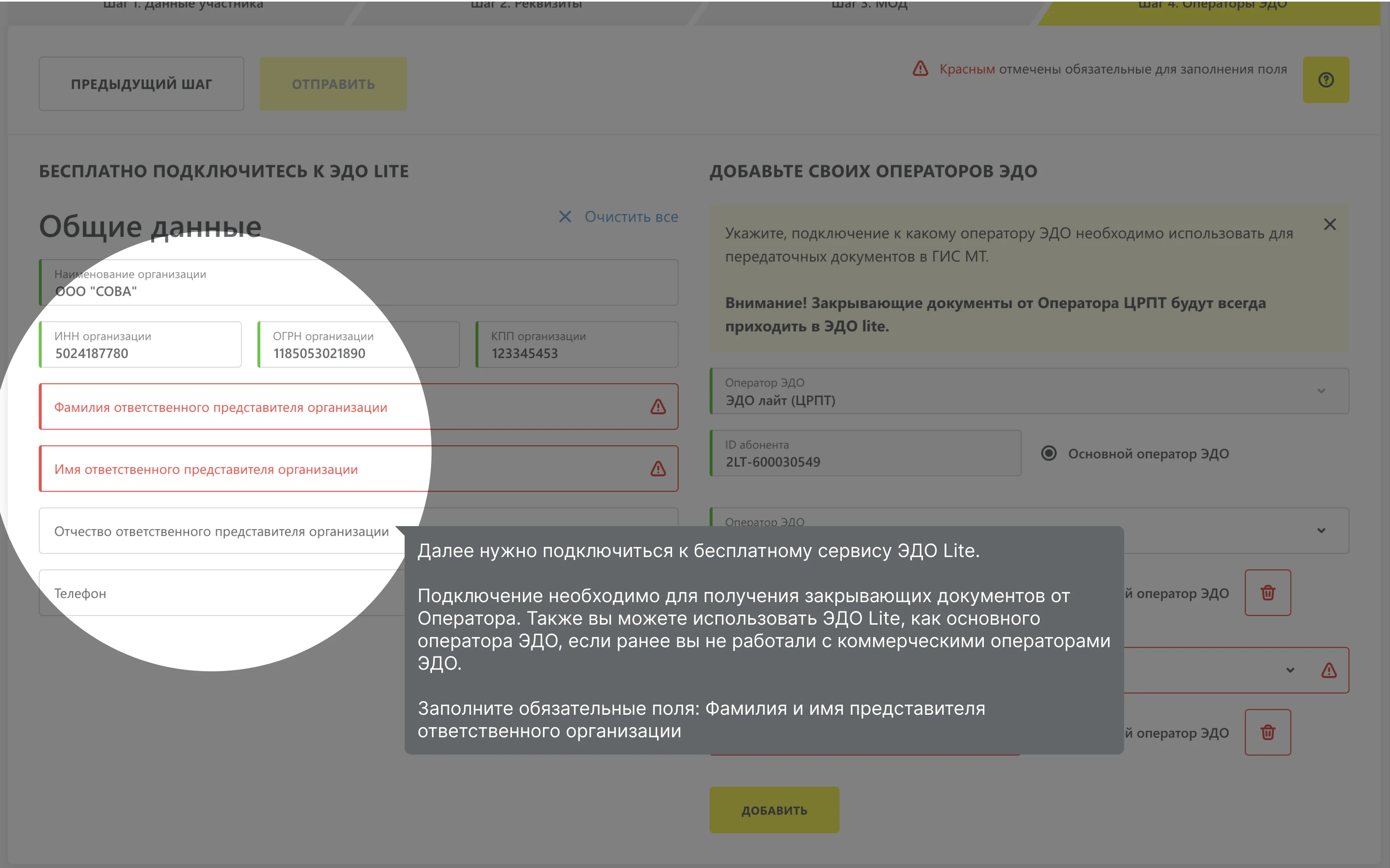1390x868 pixels.
Task: Focus the Фамилия ответственного представителя field
Action: [359, 406]
